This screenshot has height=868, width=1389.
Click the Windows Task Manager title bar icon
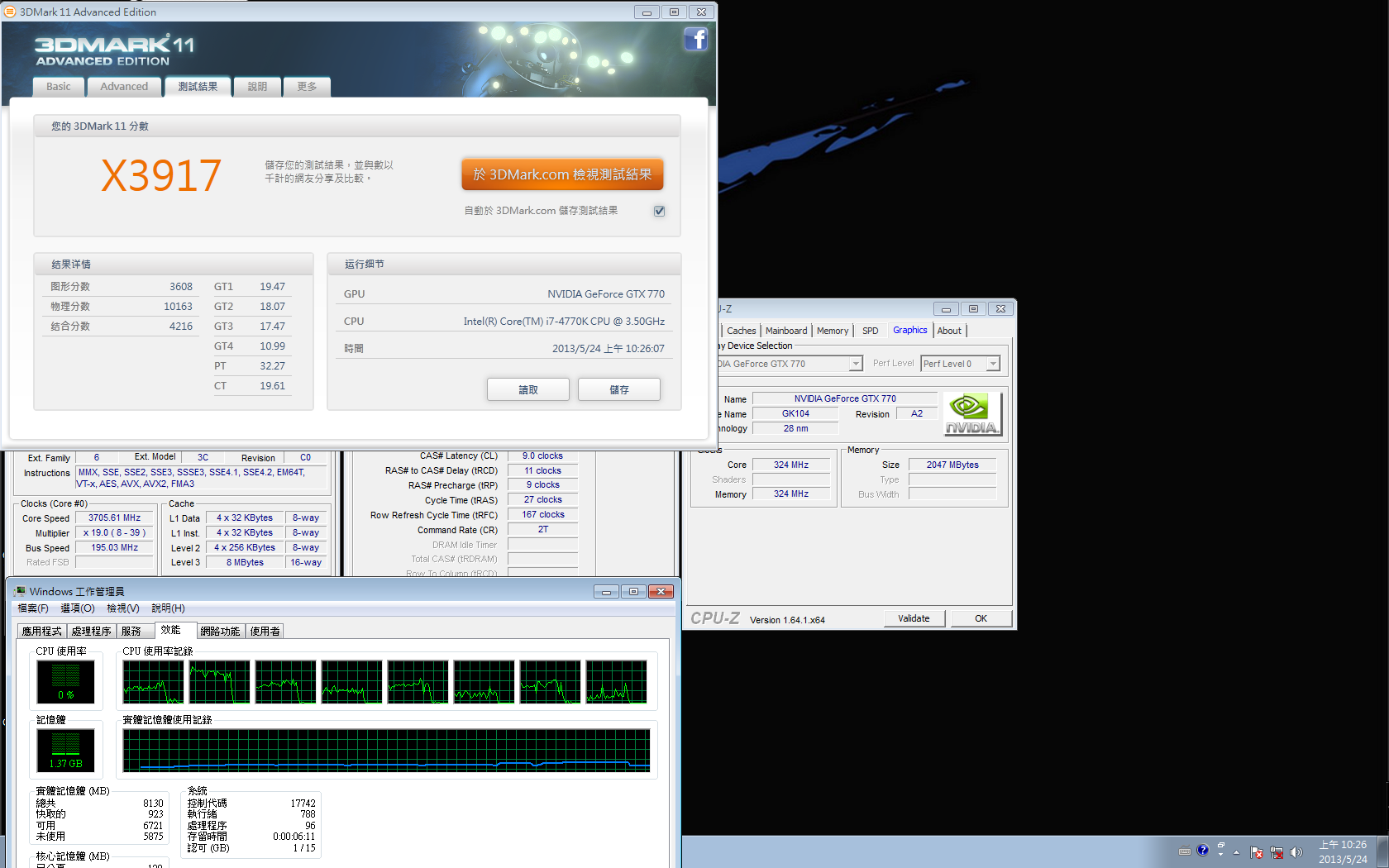[x=19, y=591]
